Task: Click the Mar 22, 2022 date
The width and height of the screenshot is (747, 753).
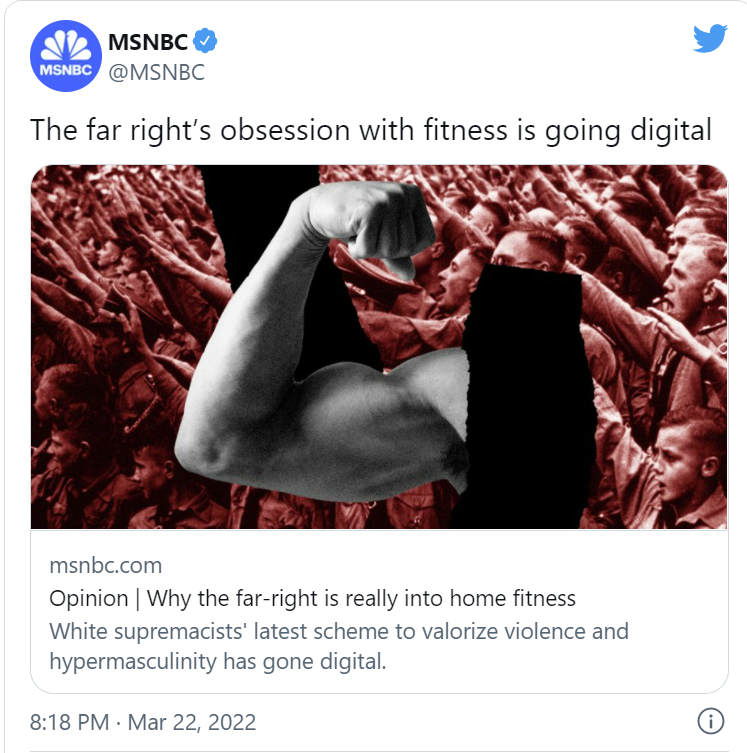Action: pyautogui.click(x=192, y=722)
